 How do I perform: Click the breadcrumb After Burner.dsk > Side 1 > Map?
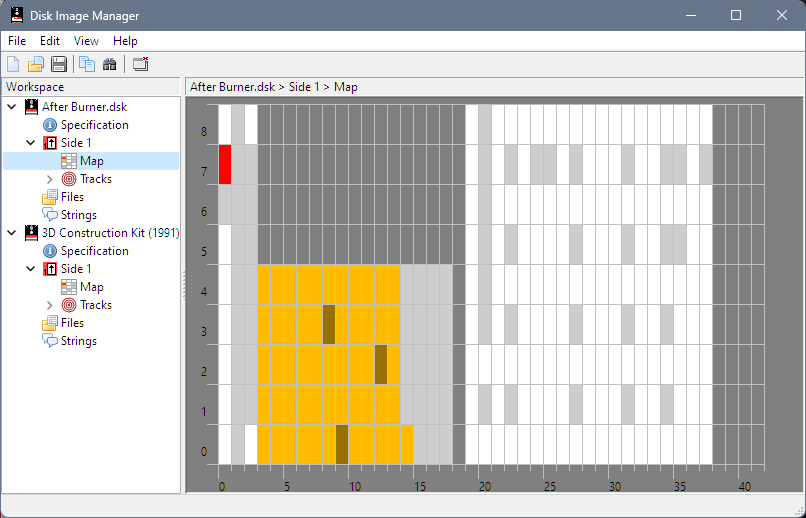point(273,87)
